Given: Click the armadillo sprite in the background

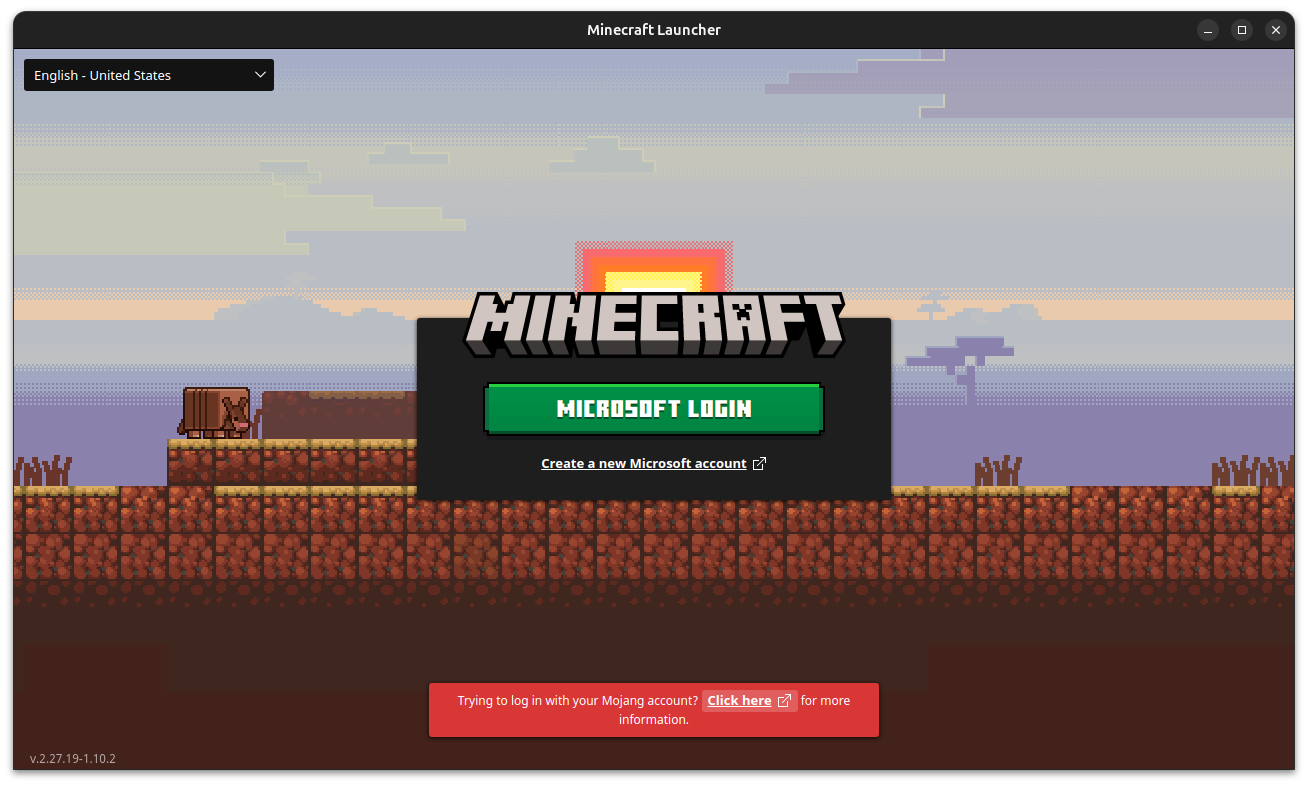Looking at the screenshot, I should 218,409.
